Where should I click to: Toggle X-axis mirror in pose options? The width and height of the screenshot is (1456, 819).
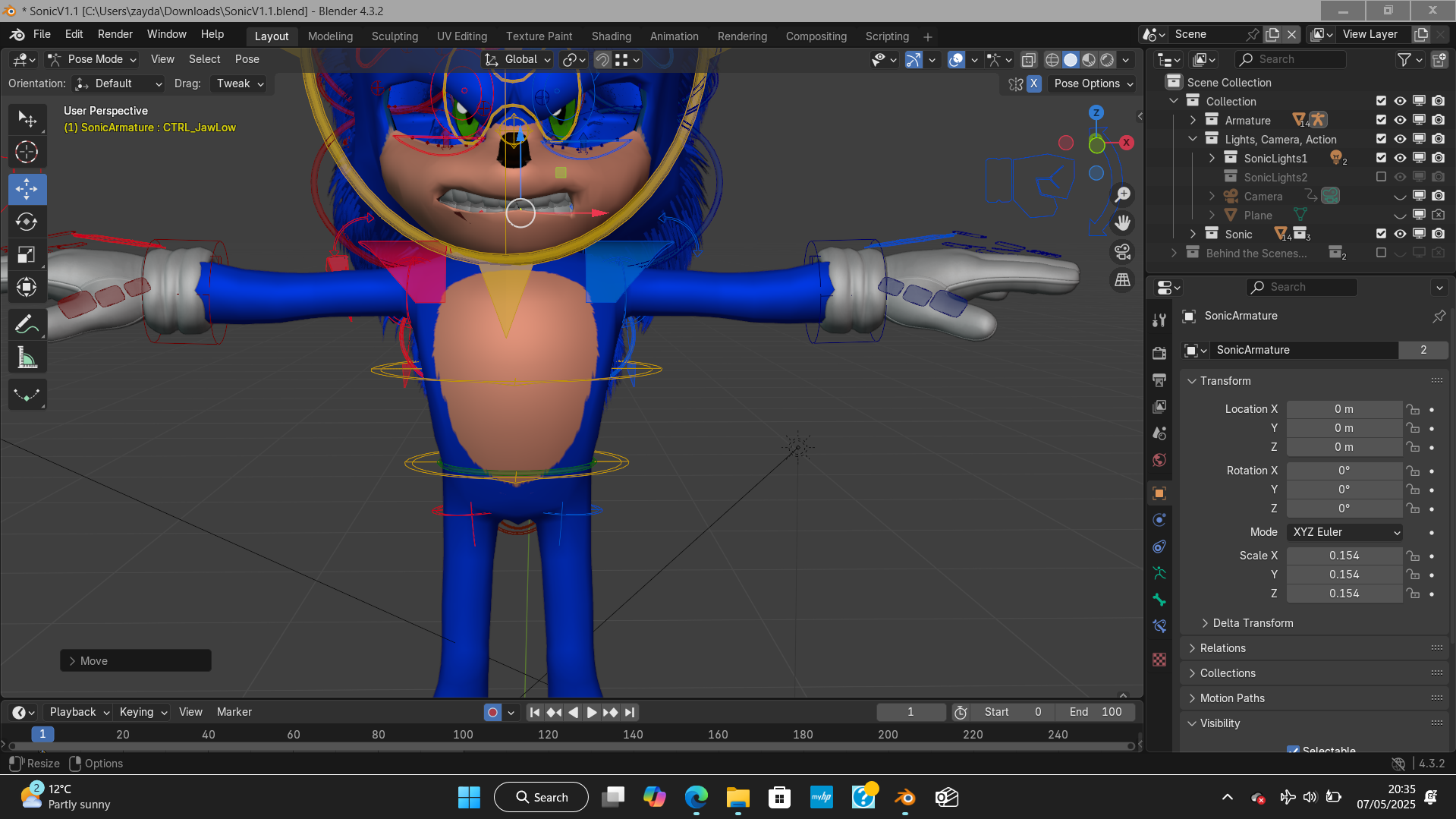point(1034,83)
